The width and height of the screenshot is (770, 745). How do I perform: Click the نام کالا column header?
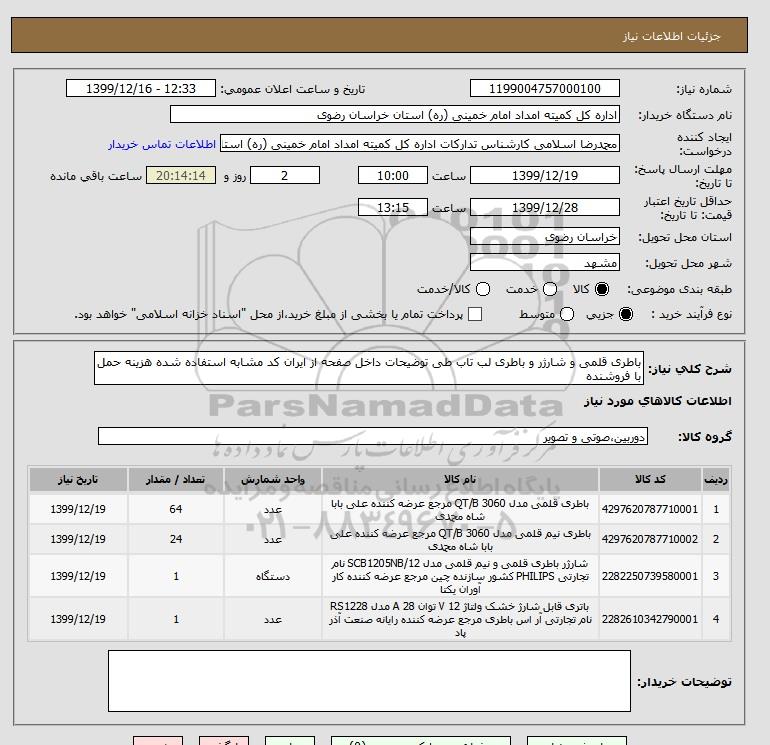(460, 479)
